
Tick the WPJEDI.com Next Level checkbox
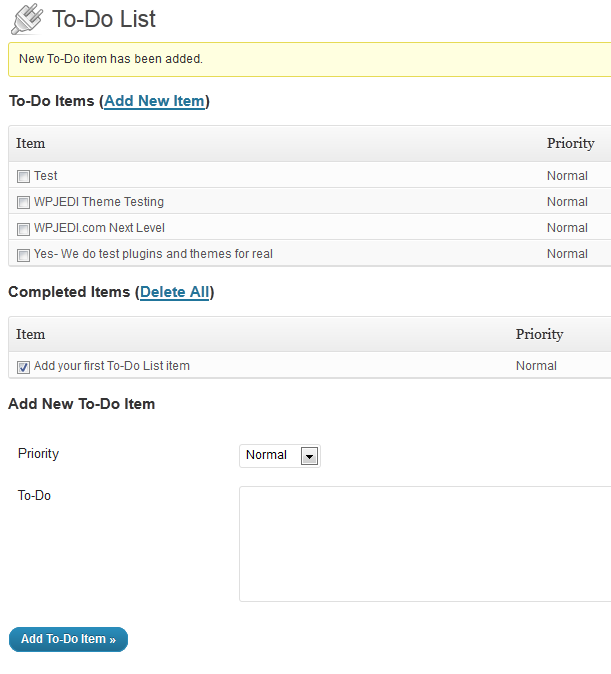point(23,229)
